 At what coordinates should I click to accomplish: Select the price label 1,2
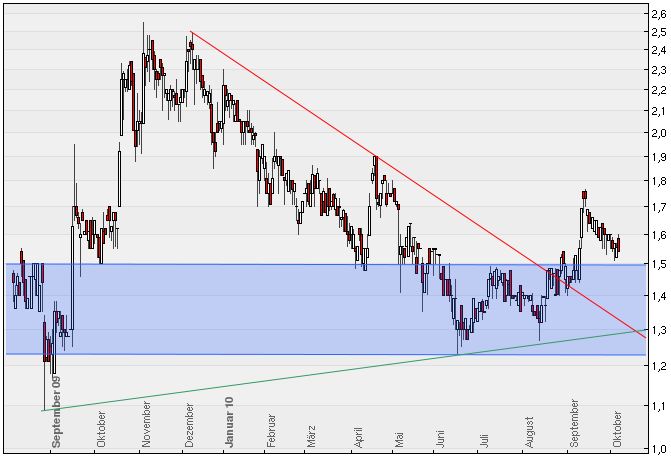659,366
